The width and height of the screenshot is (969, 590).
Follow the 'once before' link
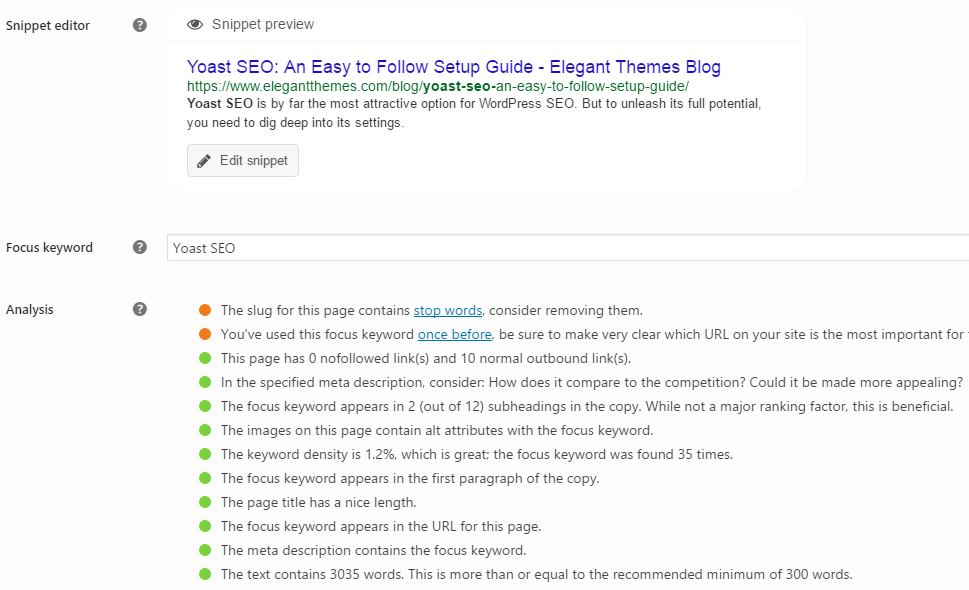click(455, 334)
